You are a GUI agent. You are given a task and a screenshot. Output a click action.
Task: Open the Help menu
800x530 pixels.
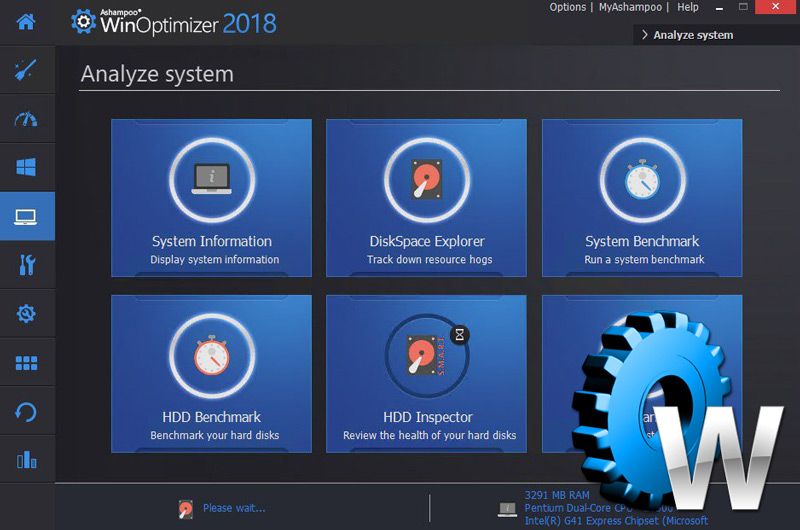pos(688,7)
